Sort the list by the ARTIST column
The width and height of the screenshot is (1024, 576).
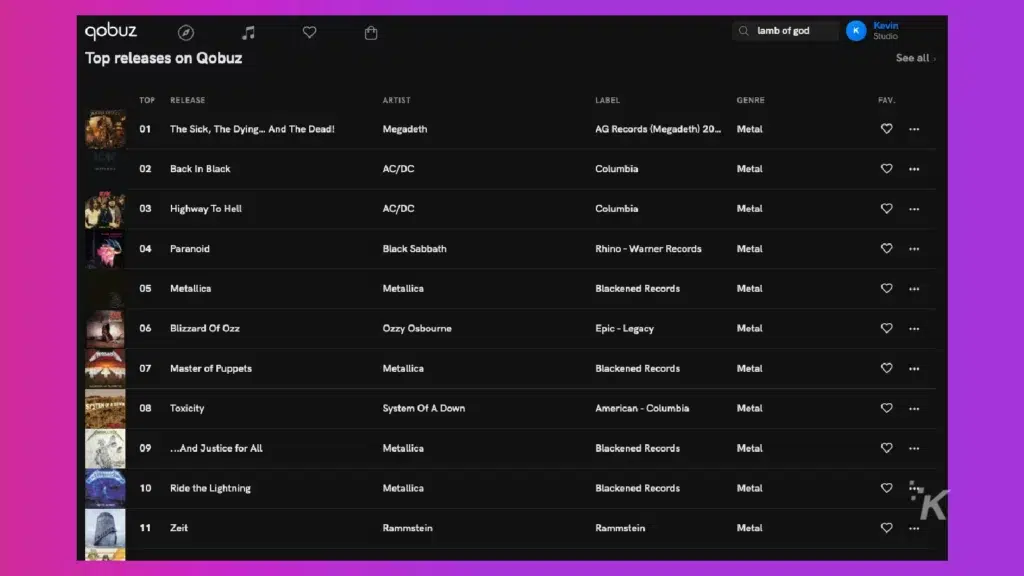pyautogui.click(x=396, y=100)
